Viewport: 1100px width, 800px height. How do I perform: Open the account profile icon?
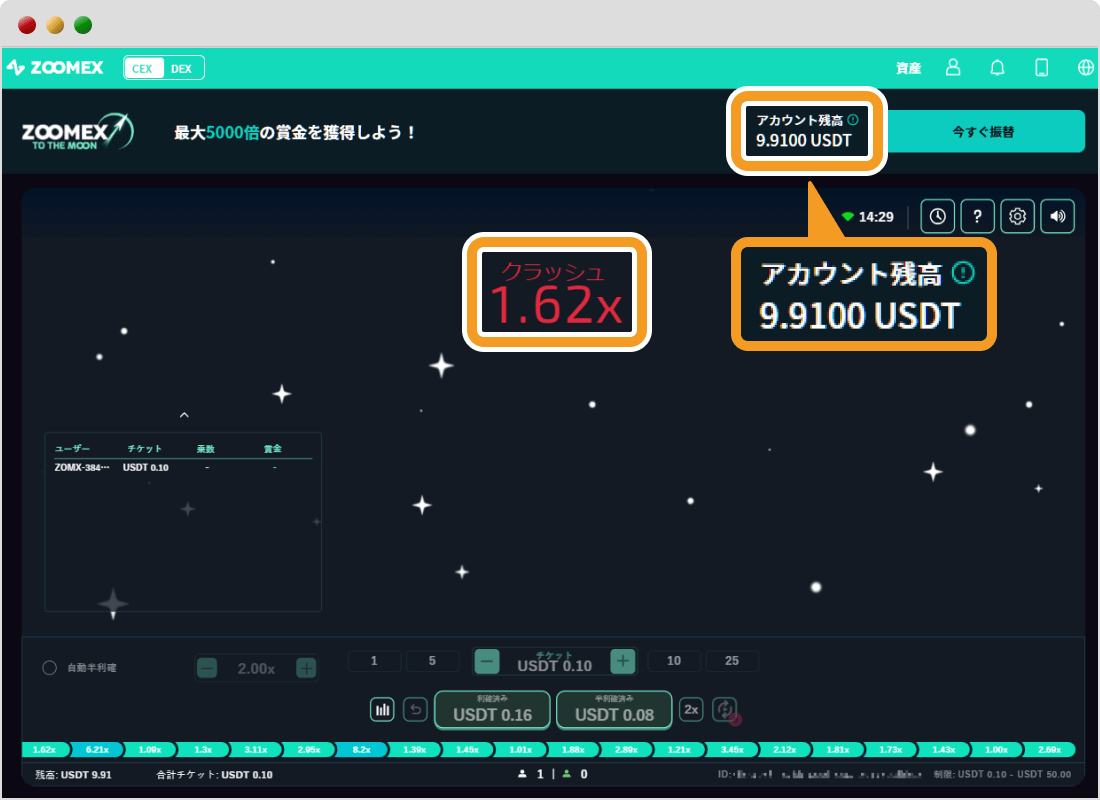(x=952, y=67)
